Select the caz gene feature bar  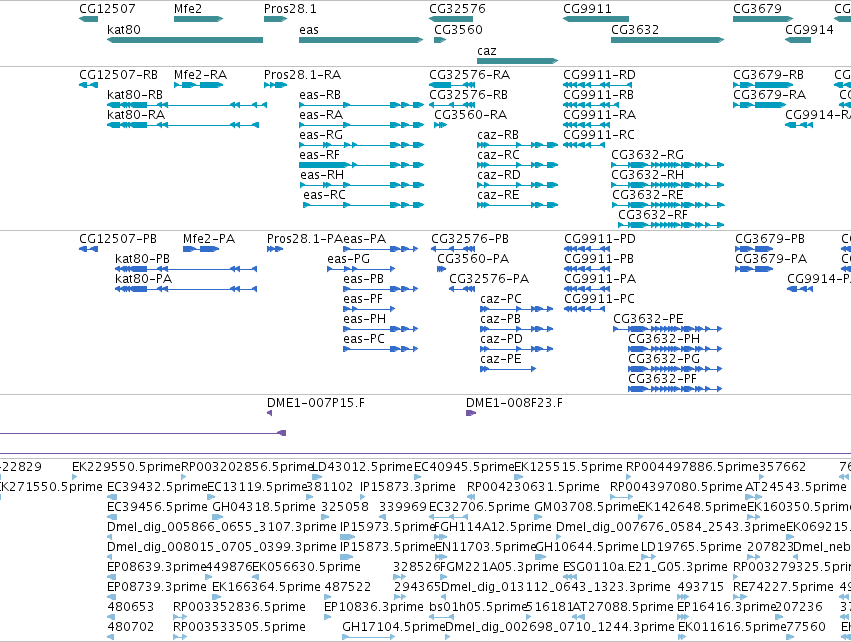[x=518, y=61]
